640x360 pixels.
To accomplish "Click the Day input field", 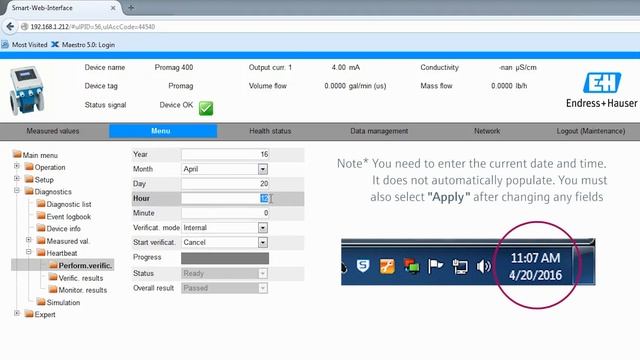I will pyautogui.click(x=225, y=184).
